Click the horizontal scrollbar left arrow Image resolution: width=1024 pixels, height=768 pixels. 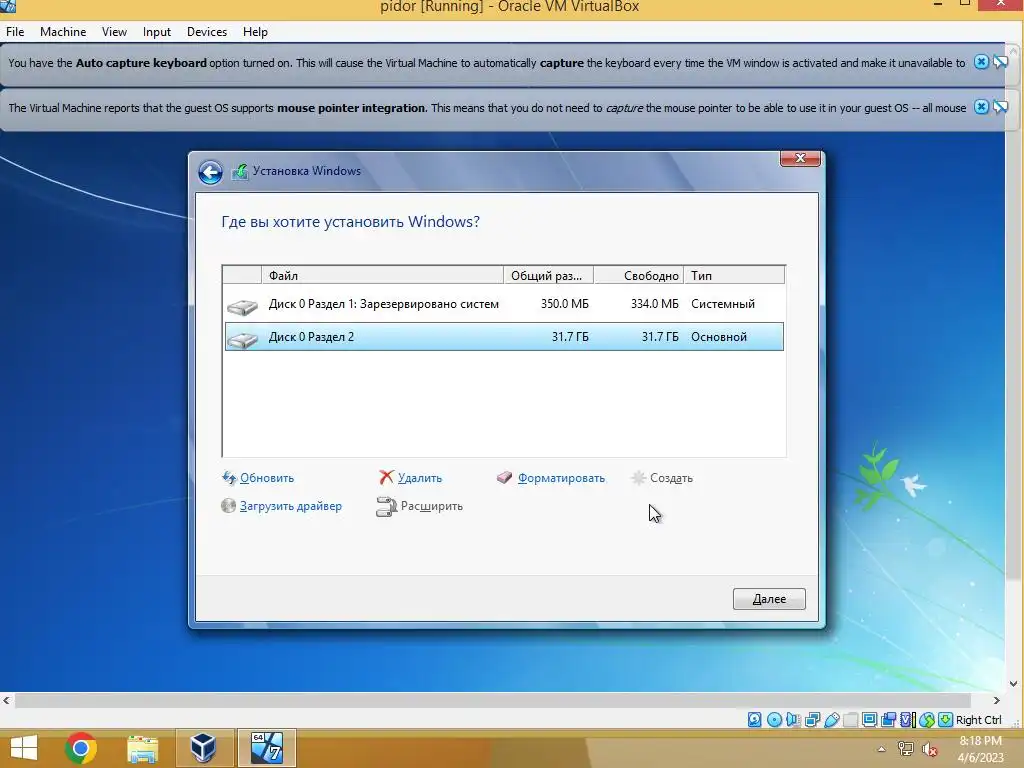pyautogui.click(x=7, y=701)
